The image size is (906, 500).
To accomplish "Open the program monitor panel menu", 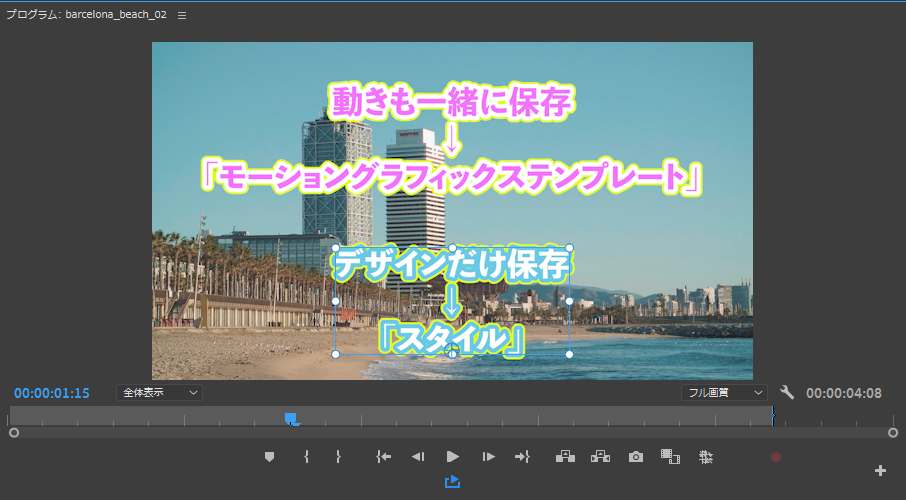I will coord(182,16).
